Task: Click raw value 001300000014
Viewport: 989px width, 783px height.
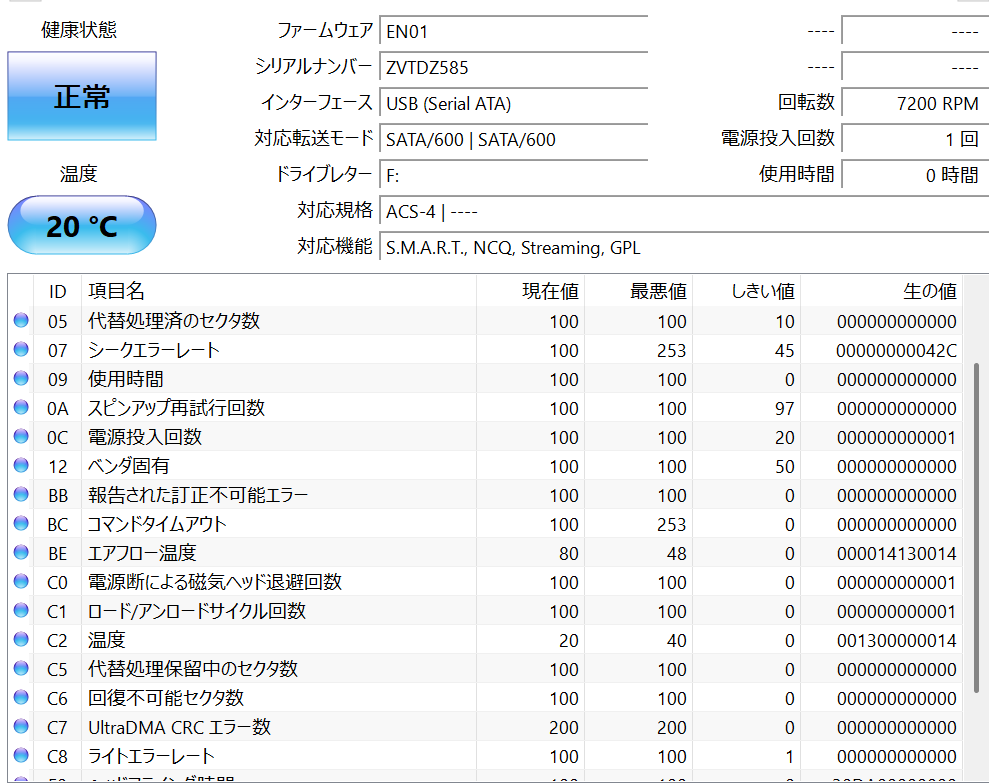Action: pyautogui.click(x=896, y=641)
